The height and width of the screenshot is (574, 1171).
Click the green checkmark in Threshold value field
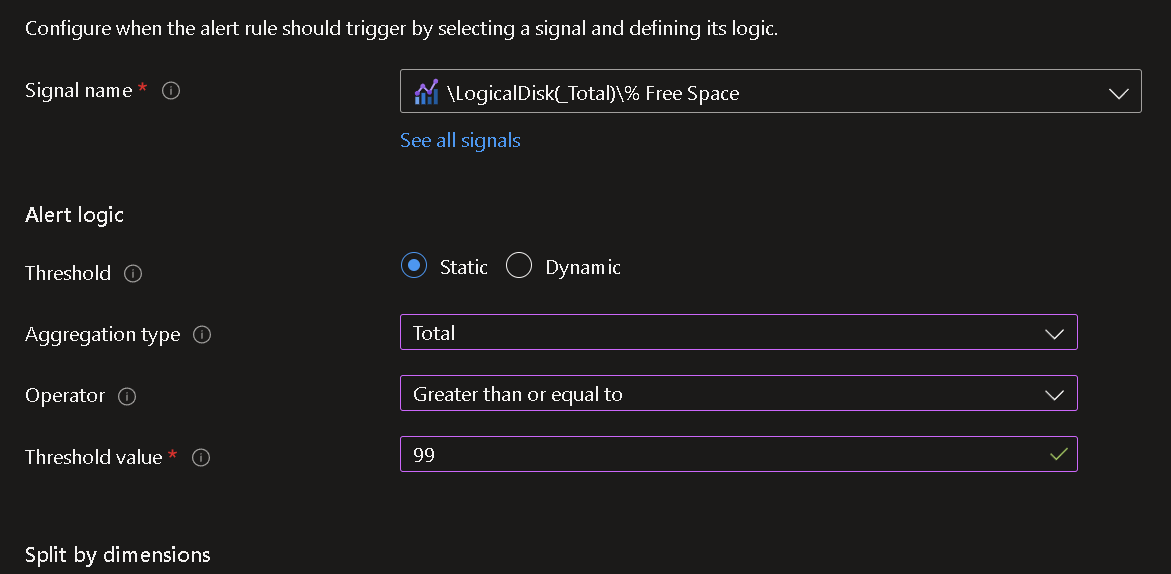tap(1058, 454)
